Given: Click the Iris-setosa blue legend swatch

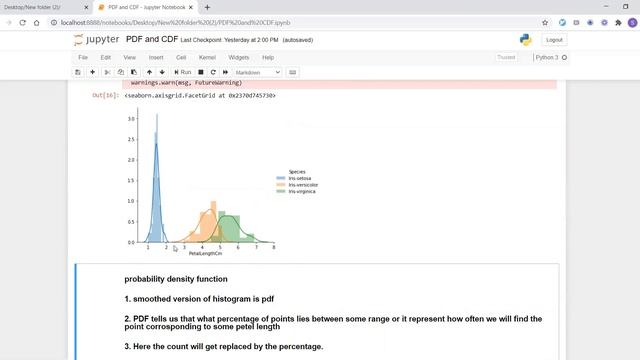Looking at the screenshot, I should coord(280,178).
